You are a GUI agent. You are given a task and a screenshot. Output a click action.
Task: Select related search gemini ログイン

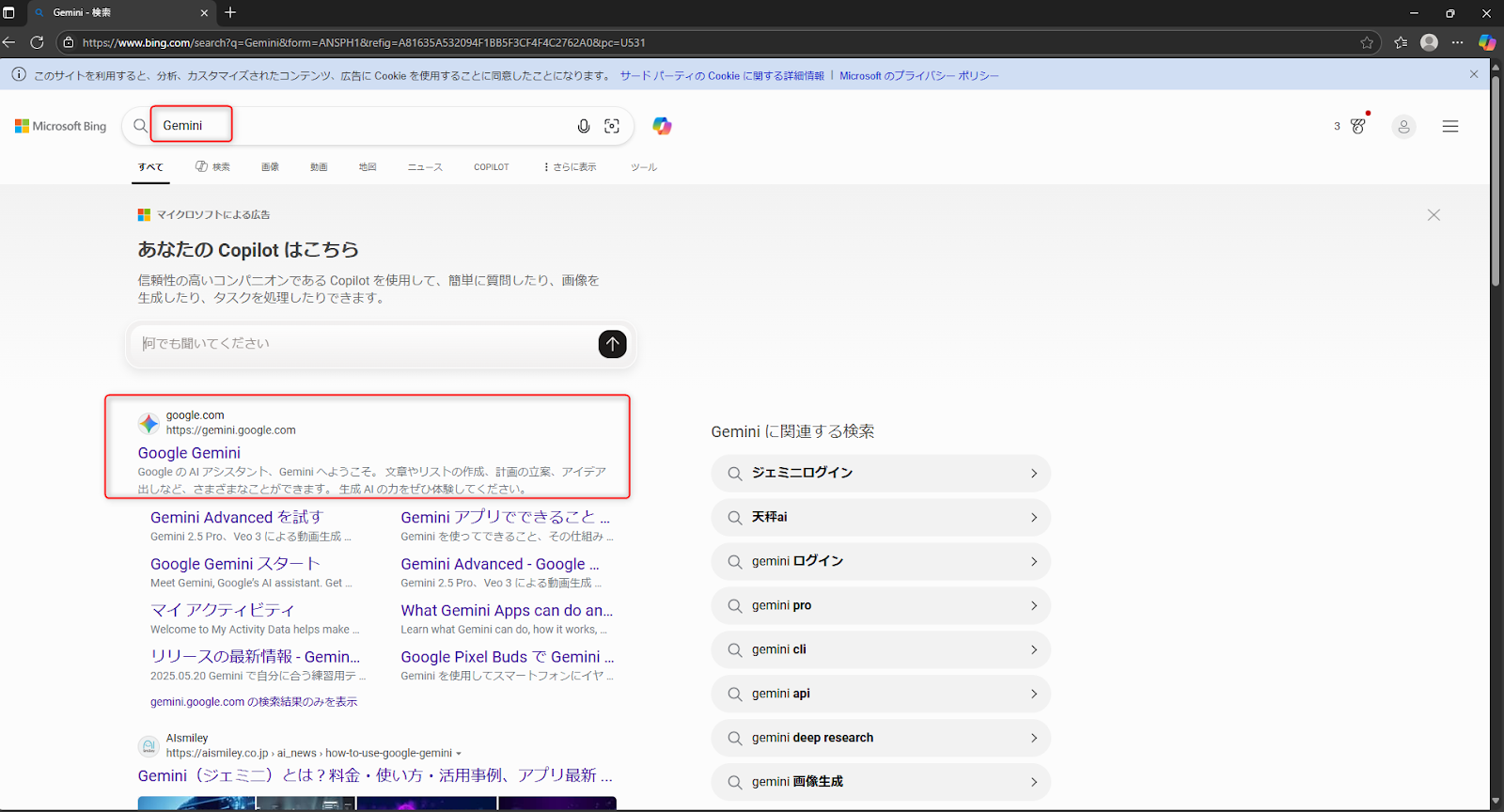coord(881,562)
